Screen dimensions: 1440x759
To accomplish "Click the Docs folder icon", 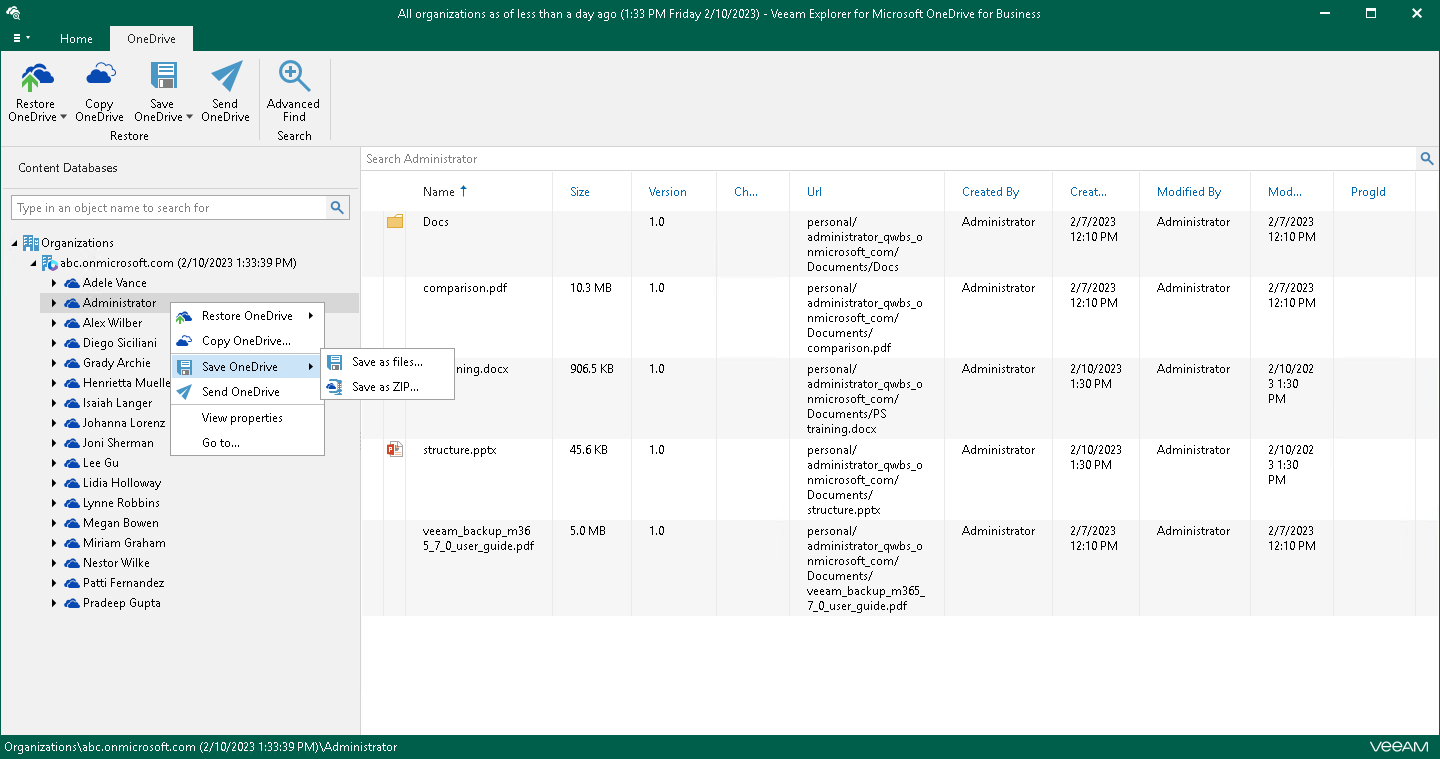I will click(x=395, y=222).
